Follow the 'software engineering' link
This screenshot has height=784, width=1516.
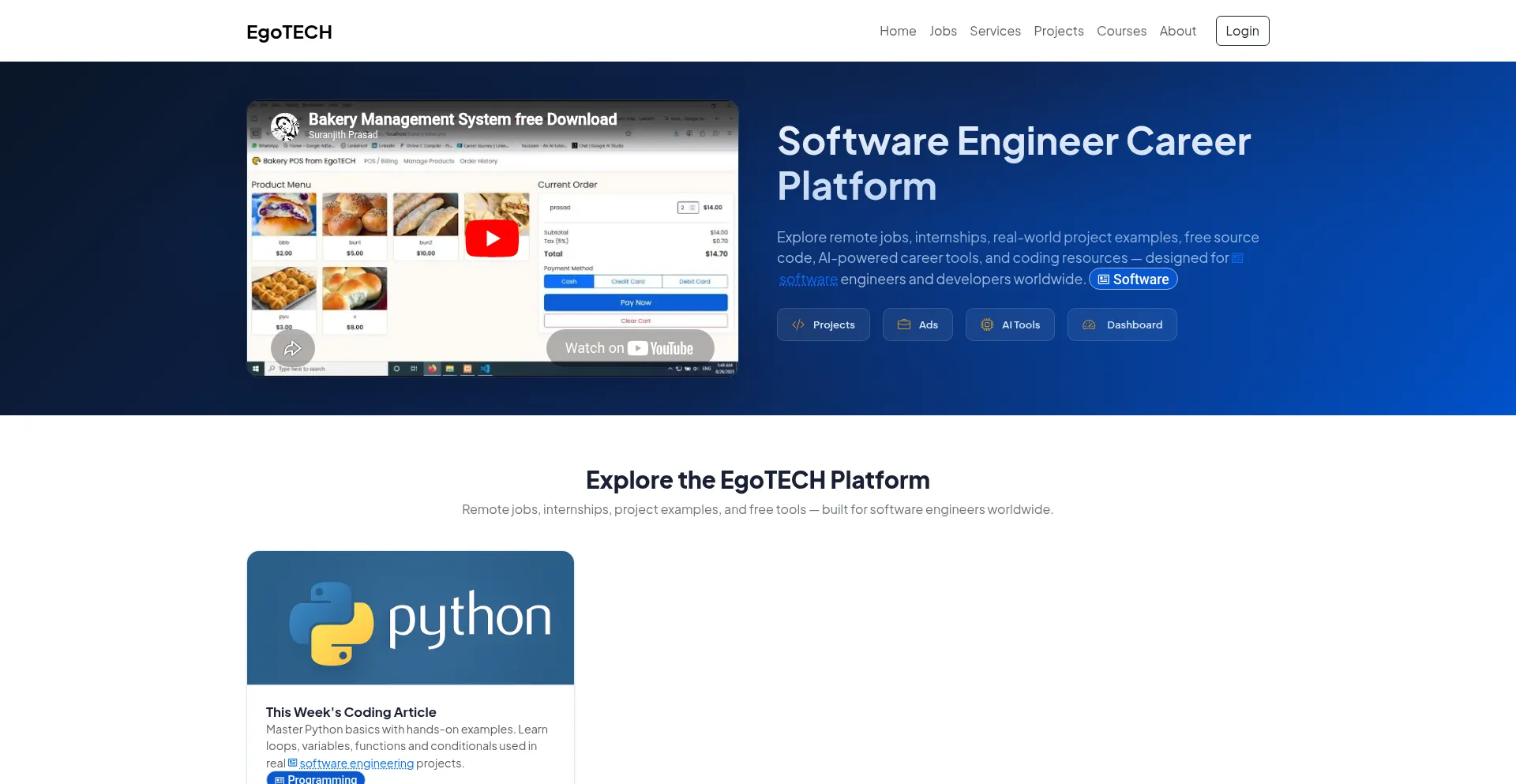pyautogui.click(x=357, y=763)
